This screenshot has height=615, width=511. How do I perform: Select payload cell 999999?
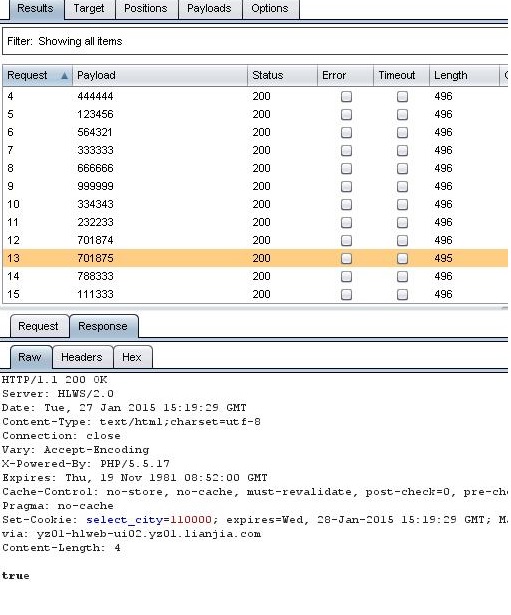click(x=95, y=187)
